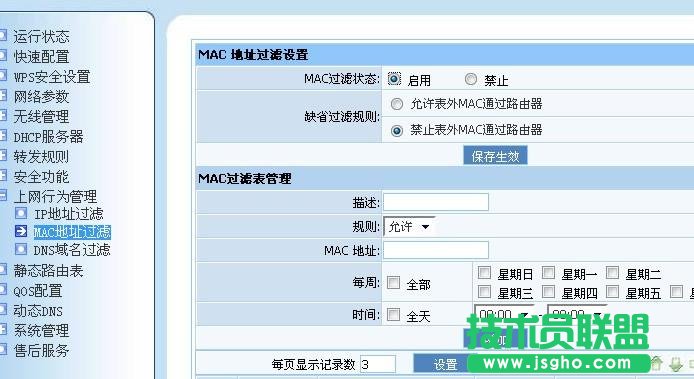Click the arrow icon beside MAC地址过滤
Image resolution: width=694 pixels, height=379 pixels.
(21, 231)
